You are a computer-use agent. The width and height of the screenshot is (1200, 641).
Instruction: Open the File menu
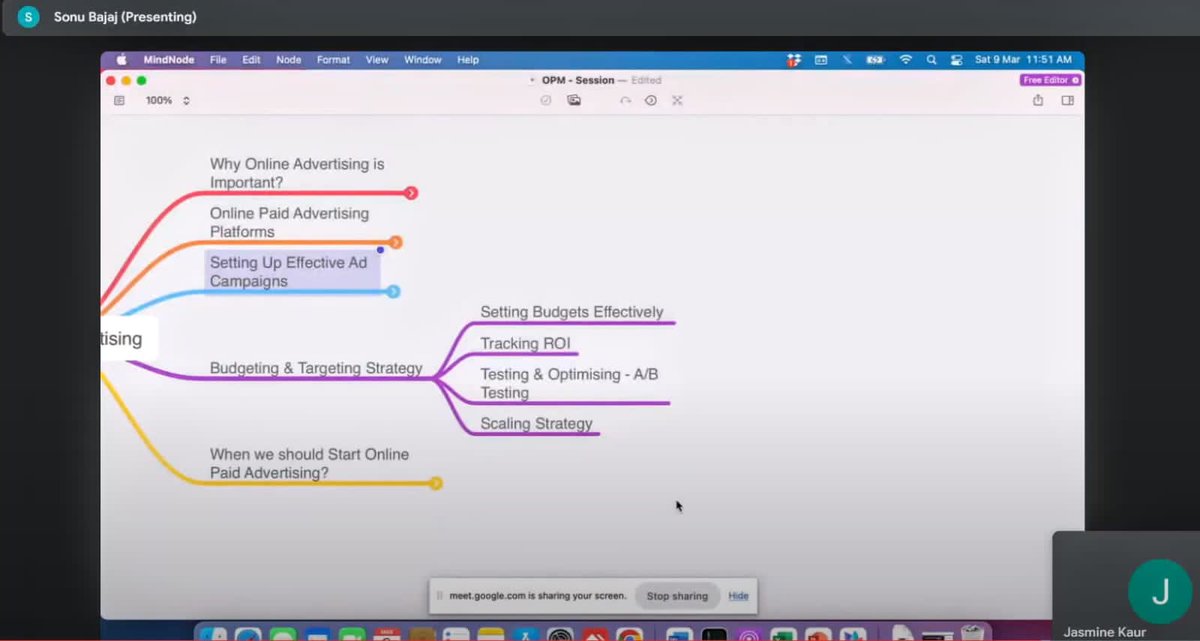coord(218,60)
